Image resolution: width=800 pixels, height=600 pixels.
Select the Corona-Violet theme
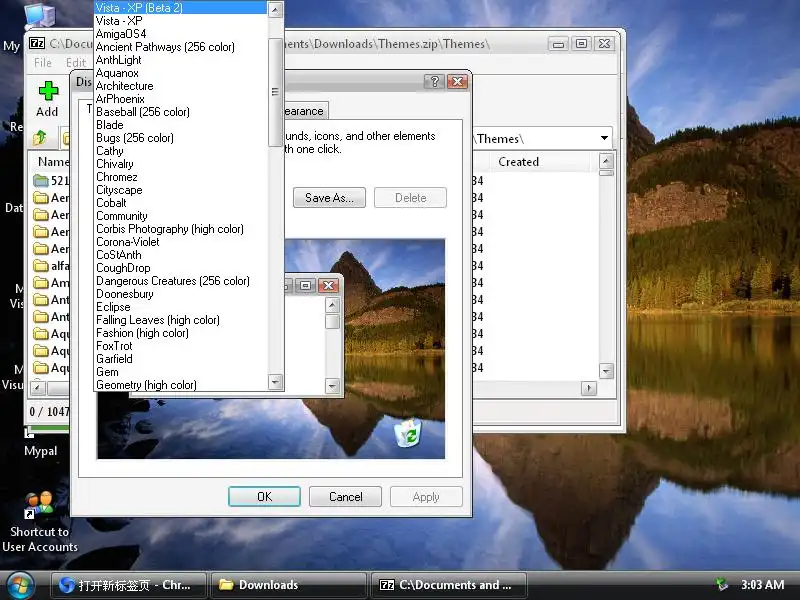click(181, 242)
